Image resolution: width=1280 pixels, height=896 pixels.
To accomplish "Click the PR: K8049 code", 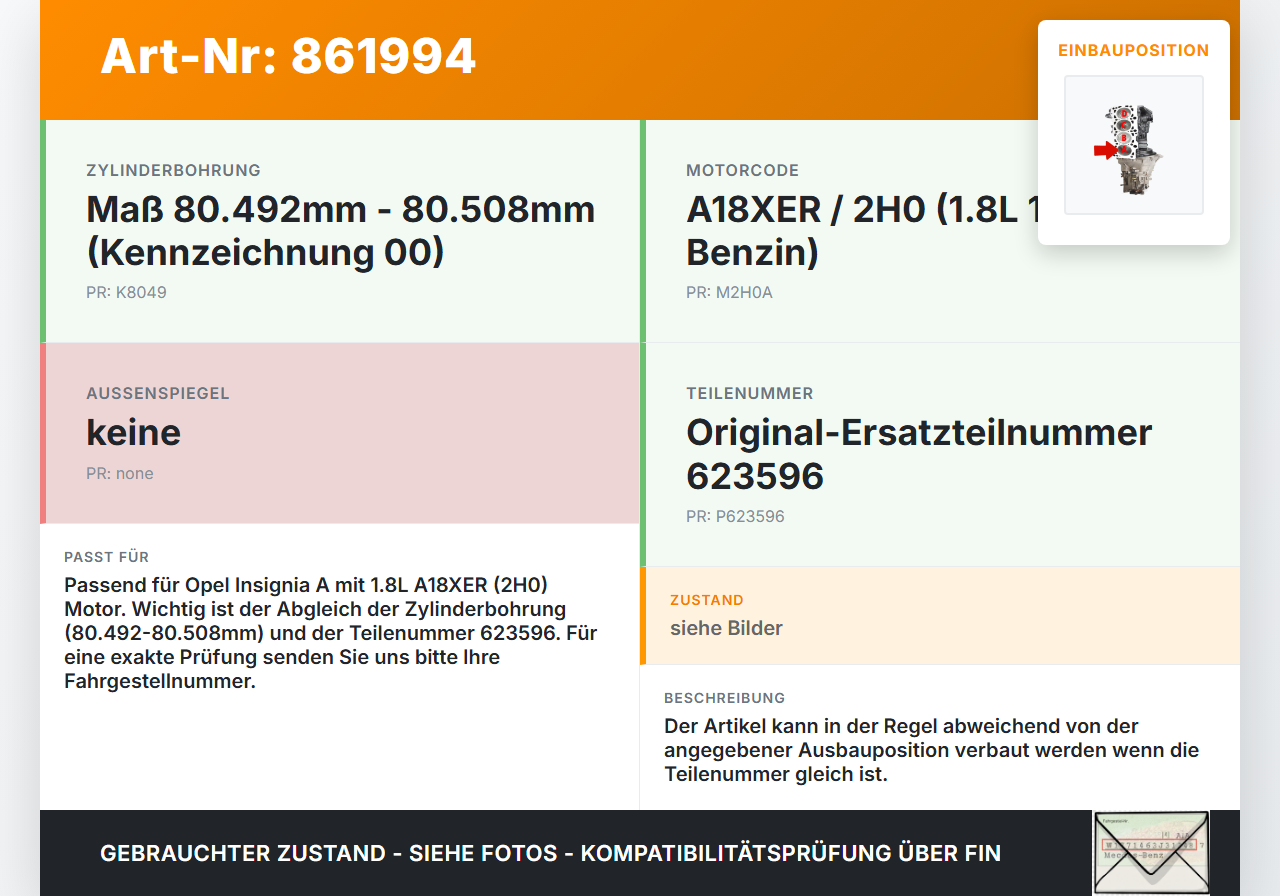I will 126,293.
